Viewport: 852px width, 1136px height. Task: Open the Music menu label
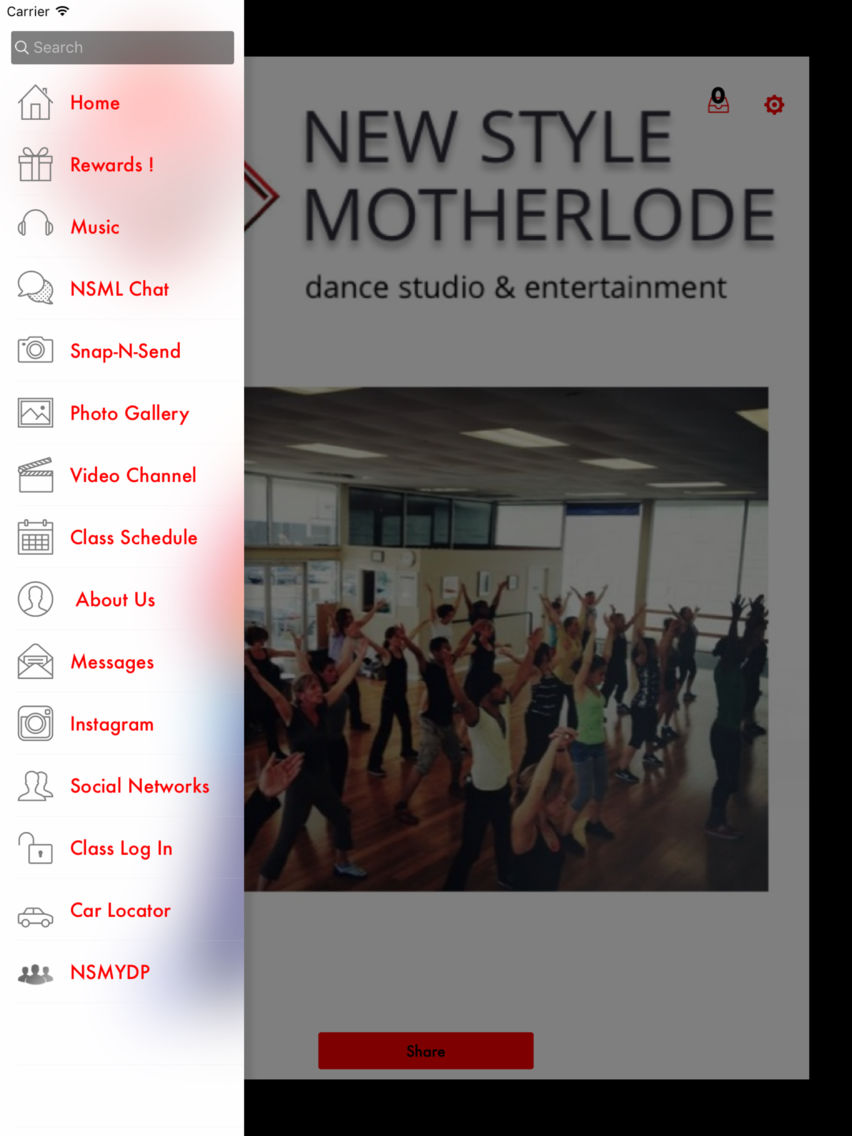[95, 227]
